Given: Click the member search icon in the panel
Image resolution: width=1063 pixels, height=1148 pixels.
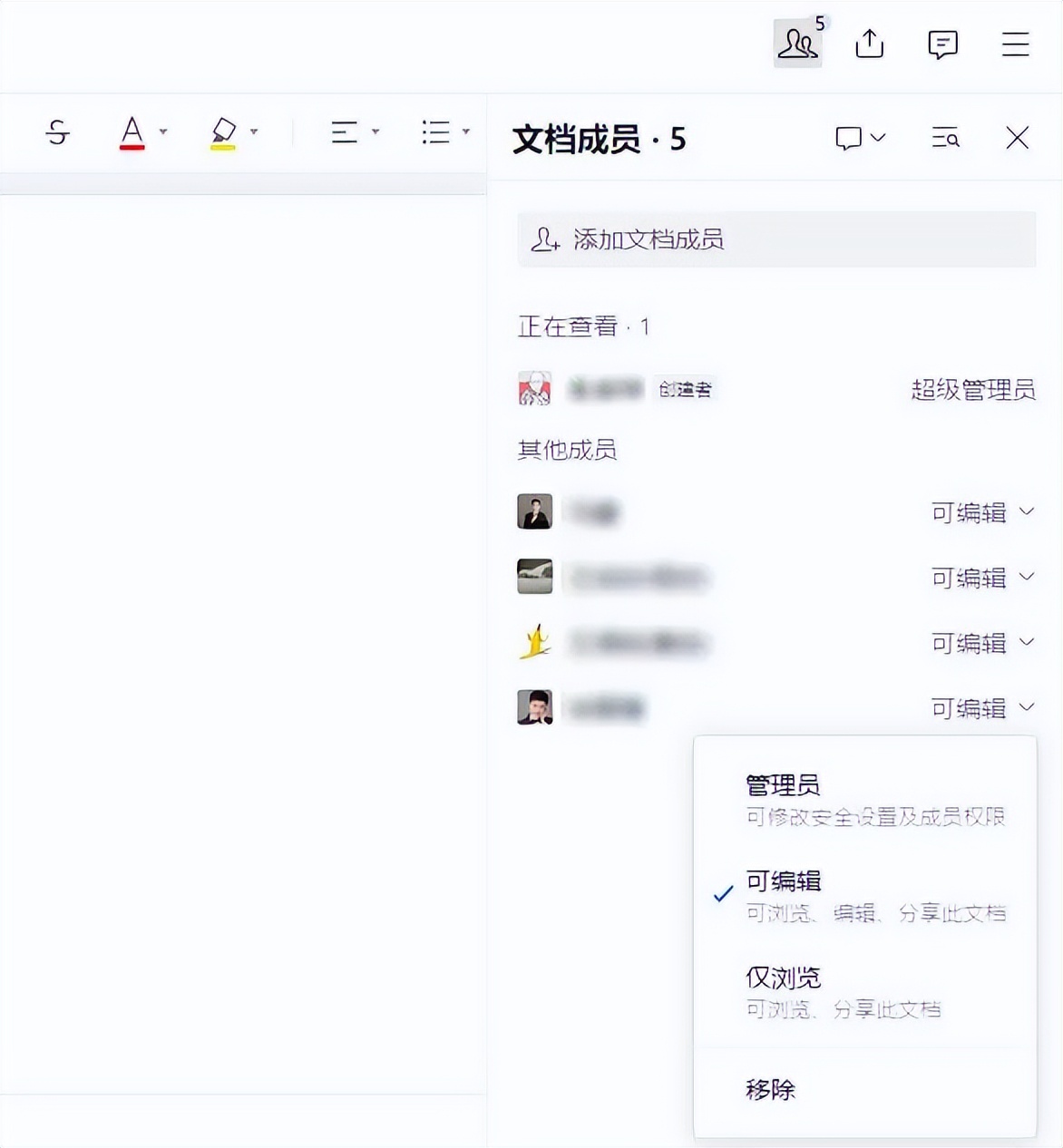Looking at the screenshot, I should (945, 138).
